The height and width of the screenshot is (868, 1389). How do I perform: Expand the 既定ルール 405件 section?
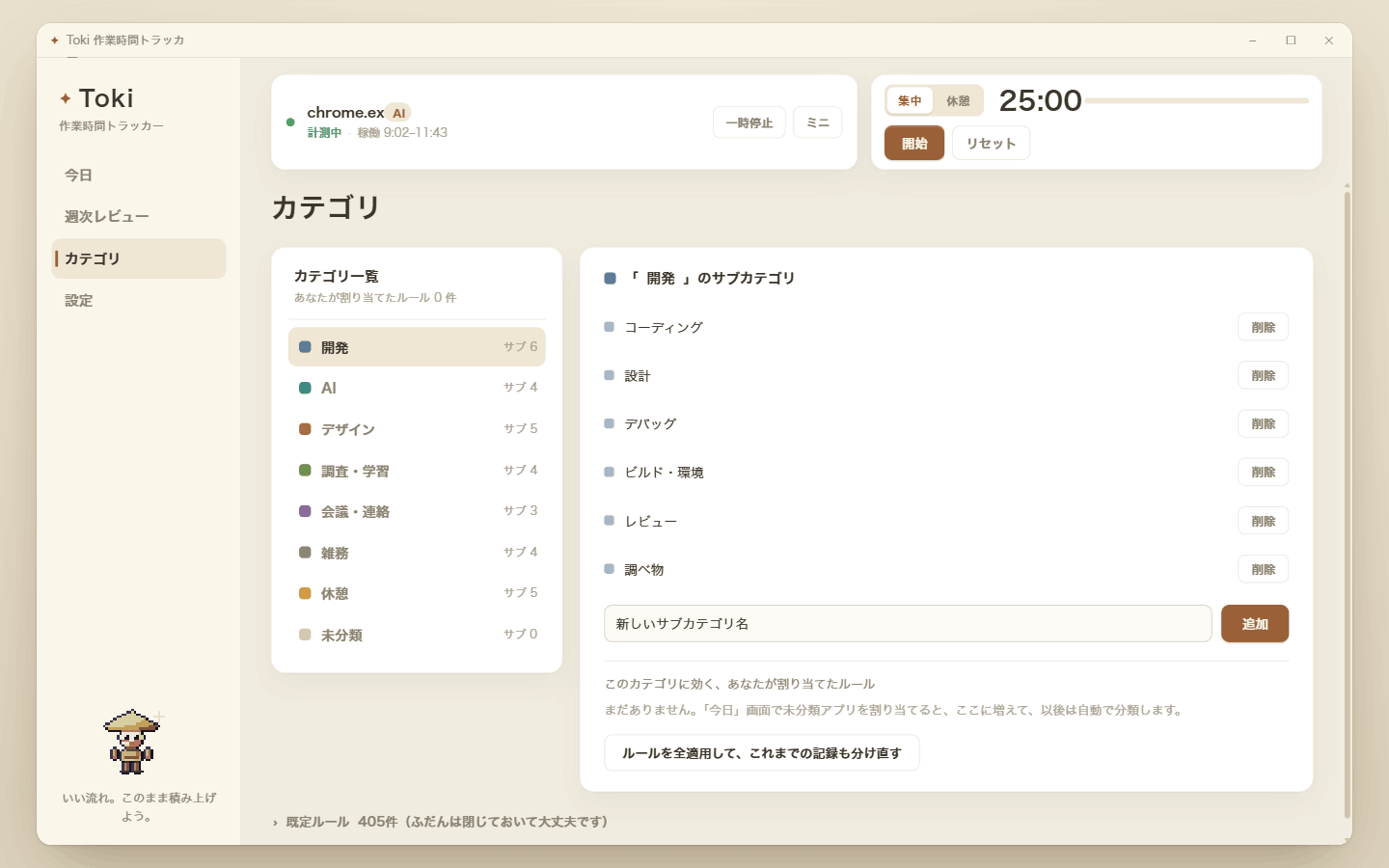(441, 822)
